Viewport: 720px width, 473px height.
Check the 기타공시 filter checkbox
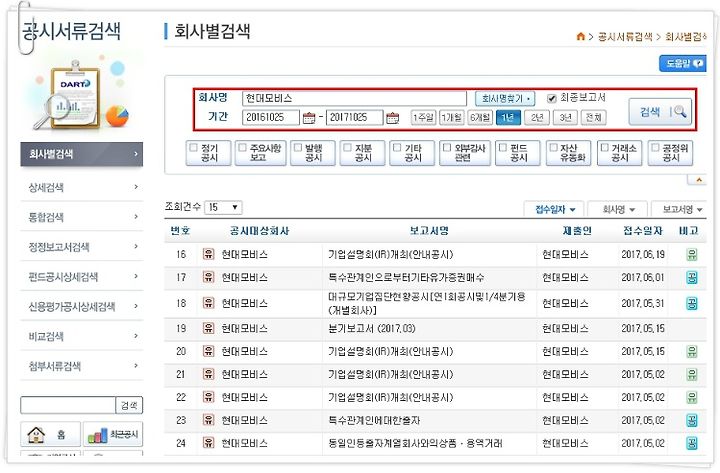397,148
